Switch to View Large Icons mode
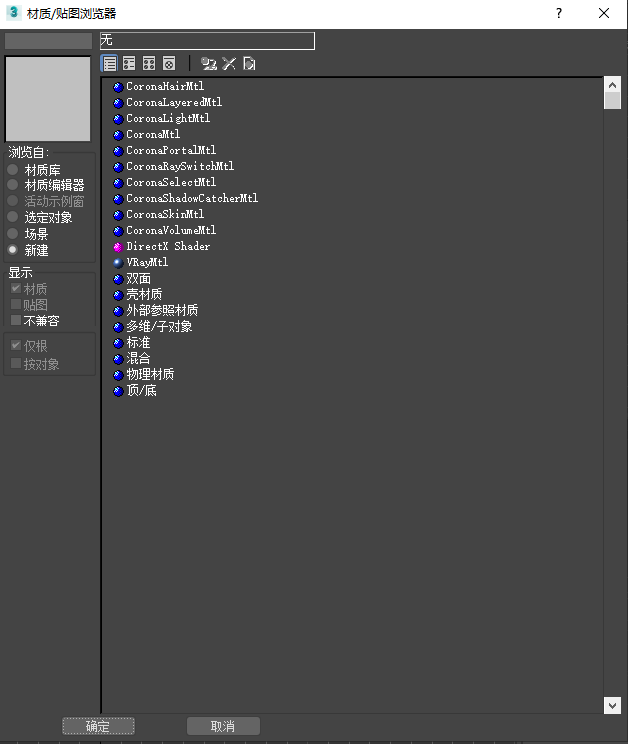This screenshot has height=744, width=628. [169, 63]
